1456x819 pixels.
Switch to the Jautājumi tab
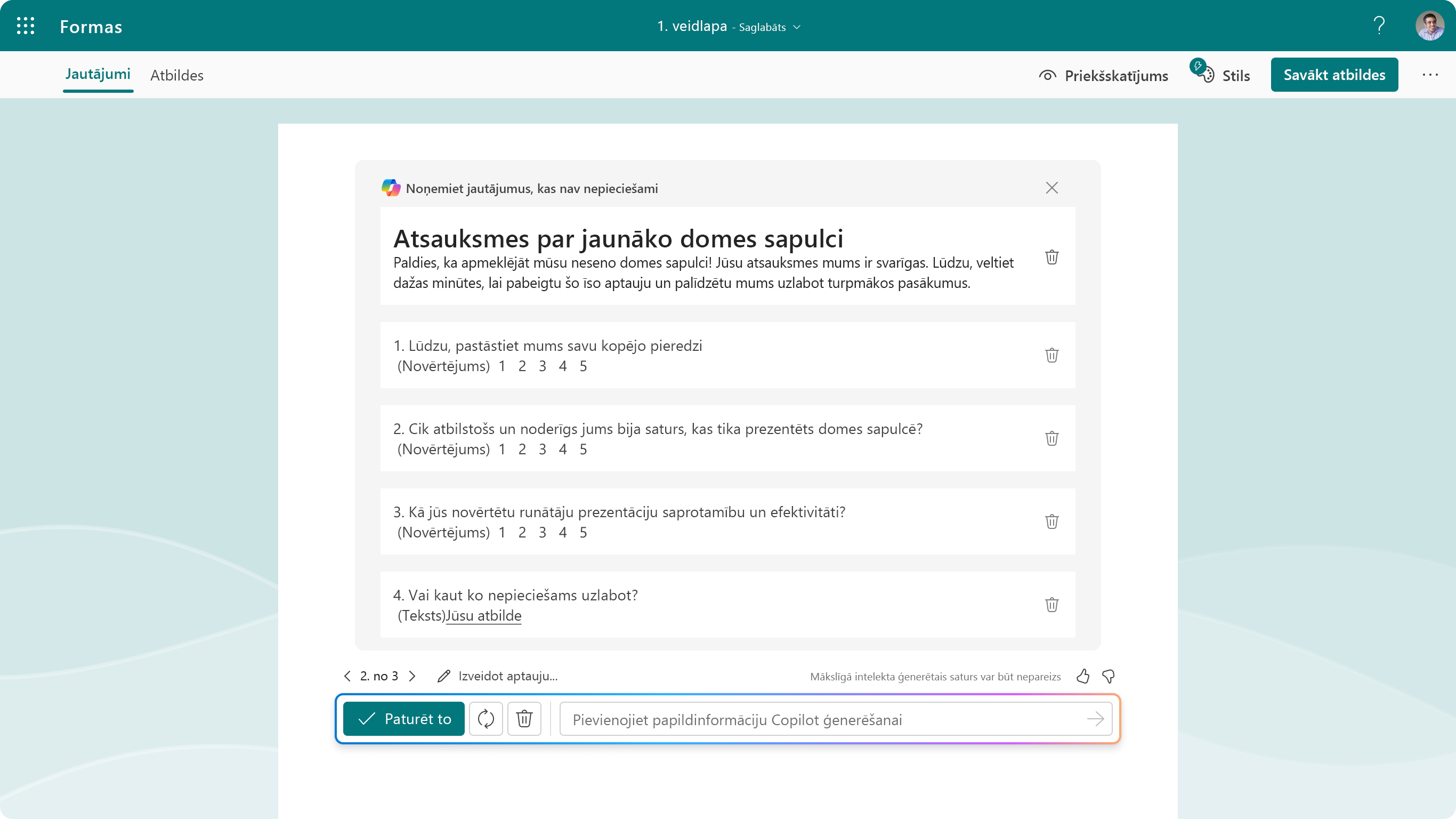[x=98, y=74]
